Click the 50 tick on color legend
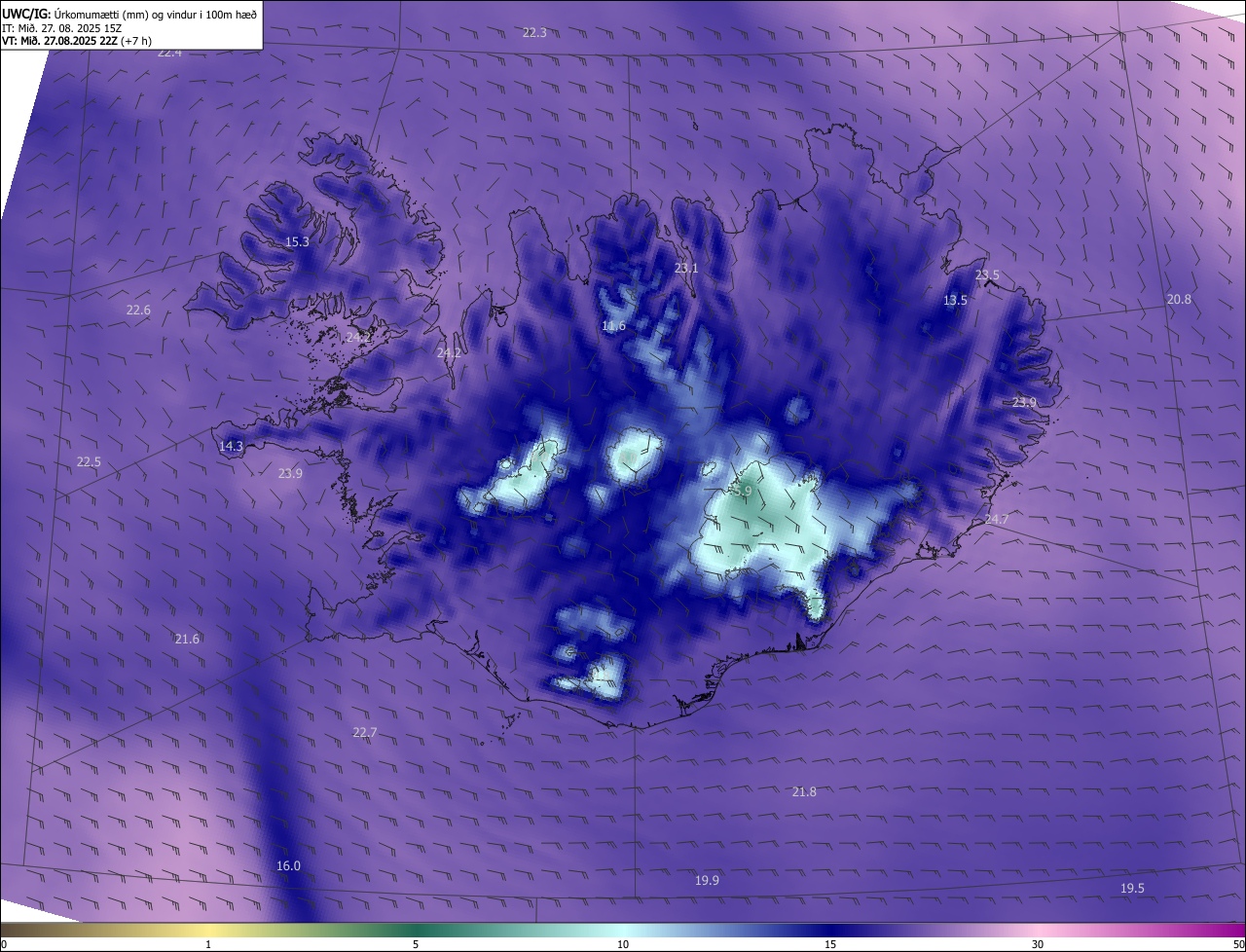The height and width of the screenshot is (952, 1246). pyautogui.click(x=1239, y=944)
